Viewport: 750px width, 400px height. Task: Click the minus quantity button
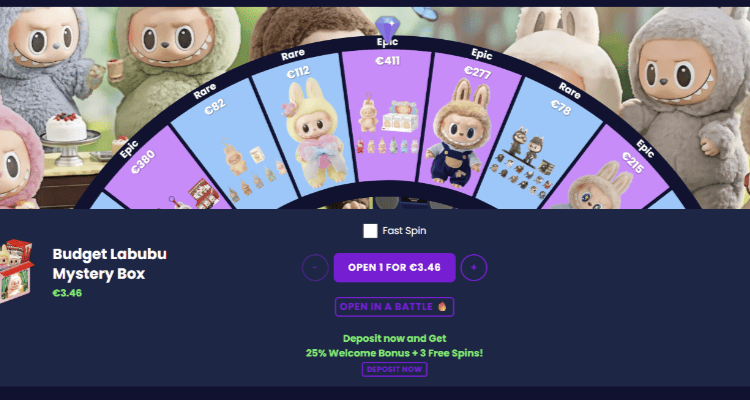(x=315, y=267)
